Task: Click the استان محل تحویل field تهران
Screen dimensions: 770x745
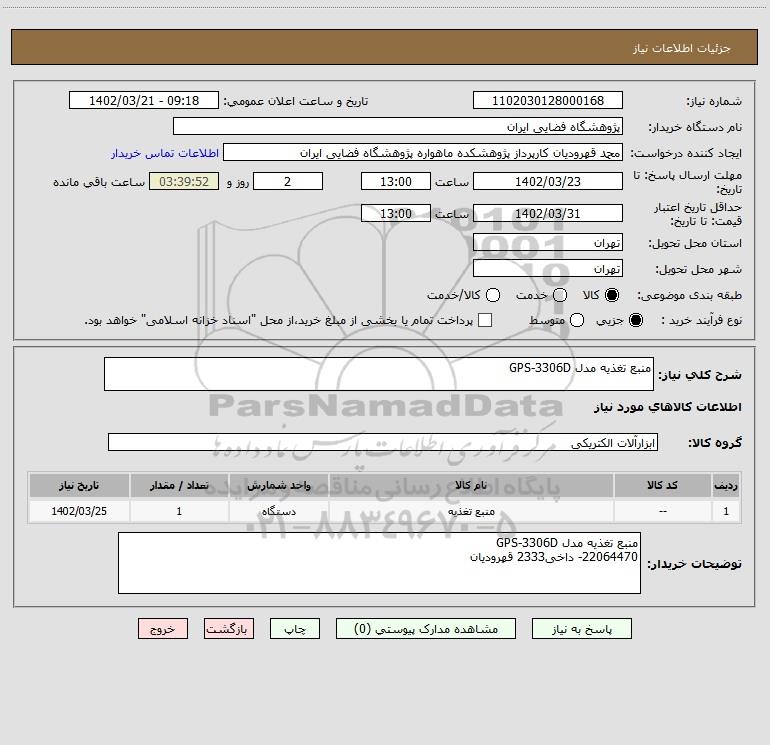Action: pos(548,242)
